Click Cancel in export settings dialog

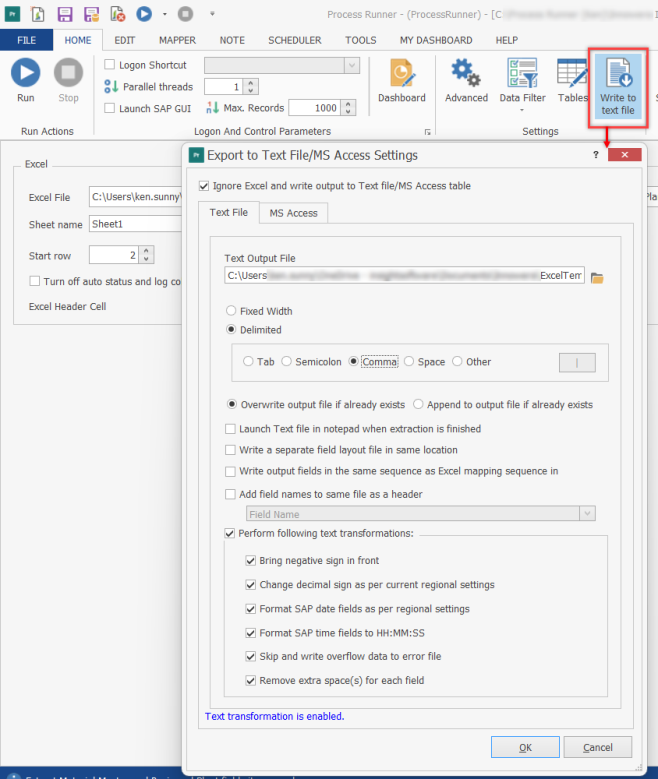coord(598,747)
